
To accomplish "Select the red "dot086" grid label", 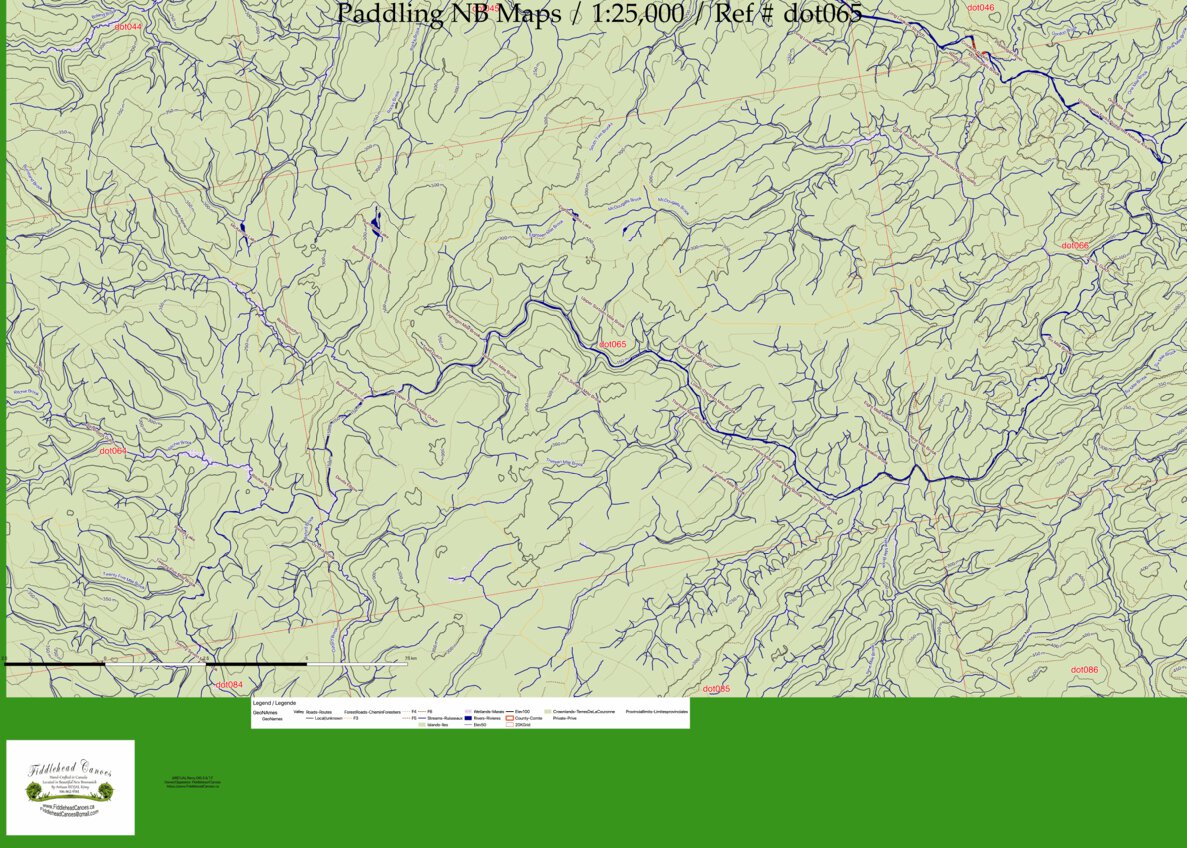I will click(x=1084, y=670).
